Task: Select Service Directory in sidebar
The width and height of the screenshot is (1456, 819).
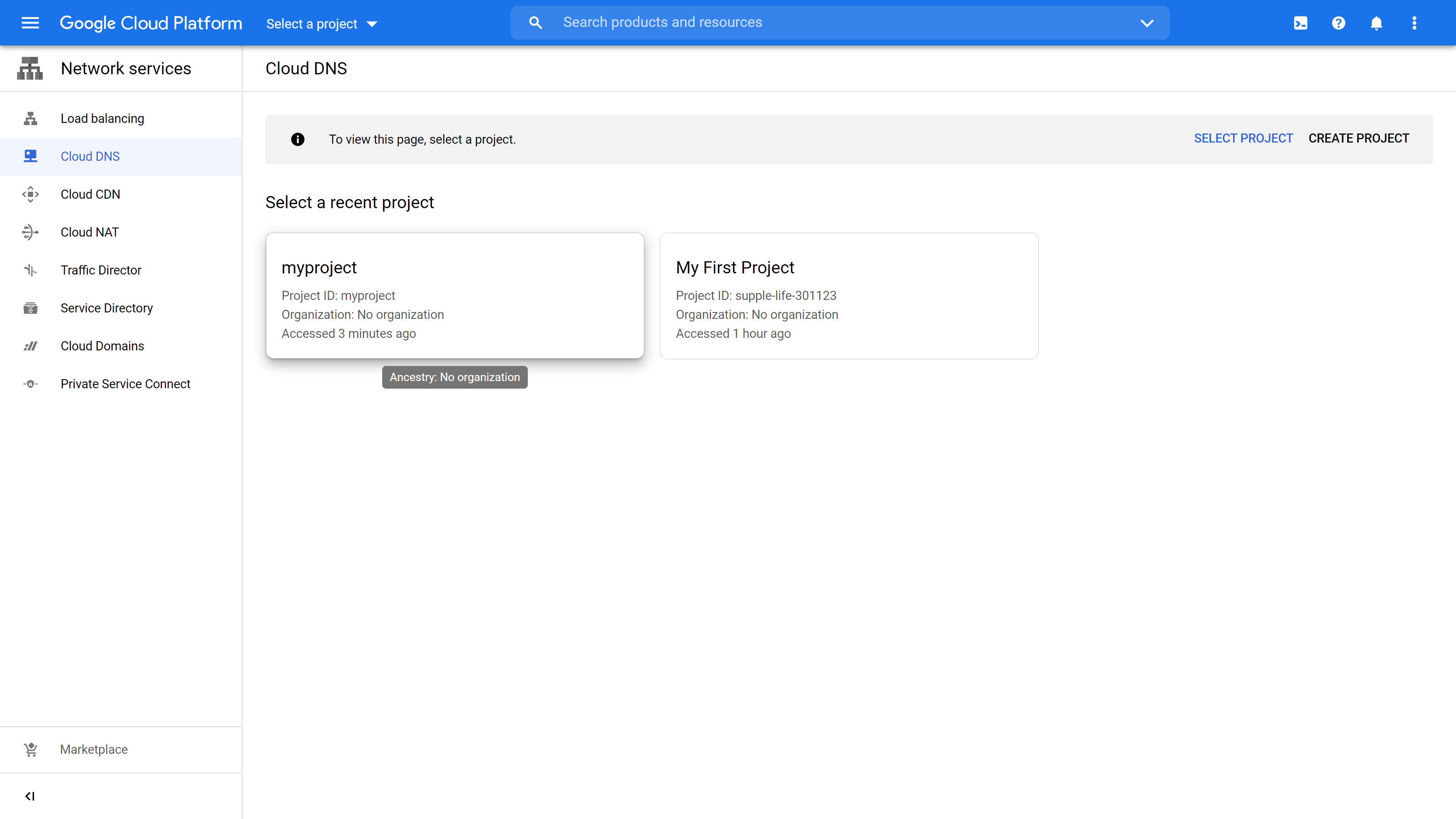Action: pyautogui.click(x=106, y=308)
